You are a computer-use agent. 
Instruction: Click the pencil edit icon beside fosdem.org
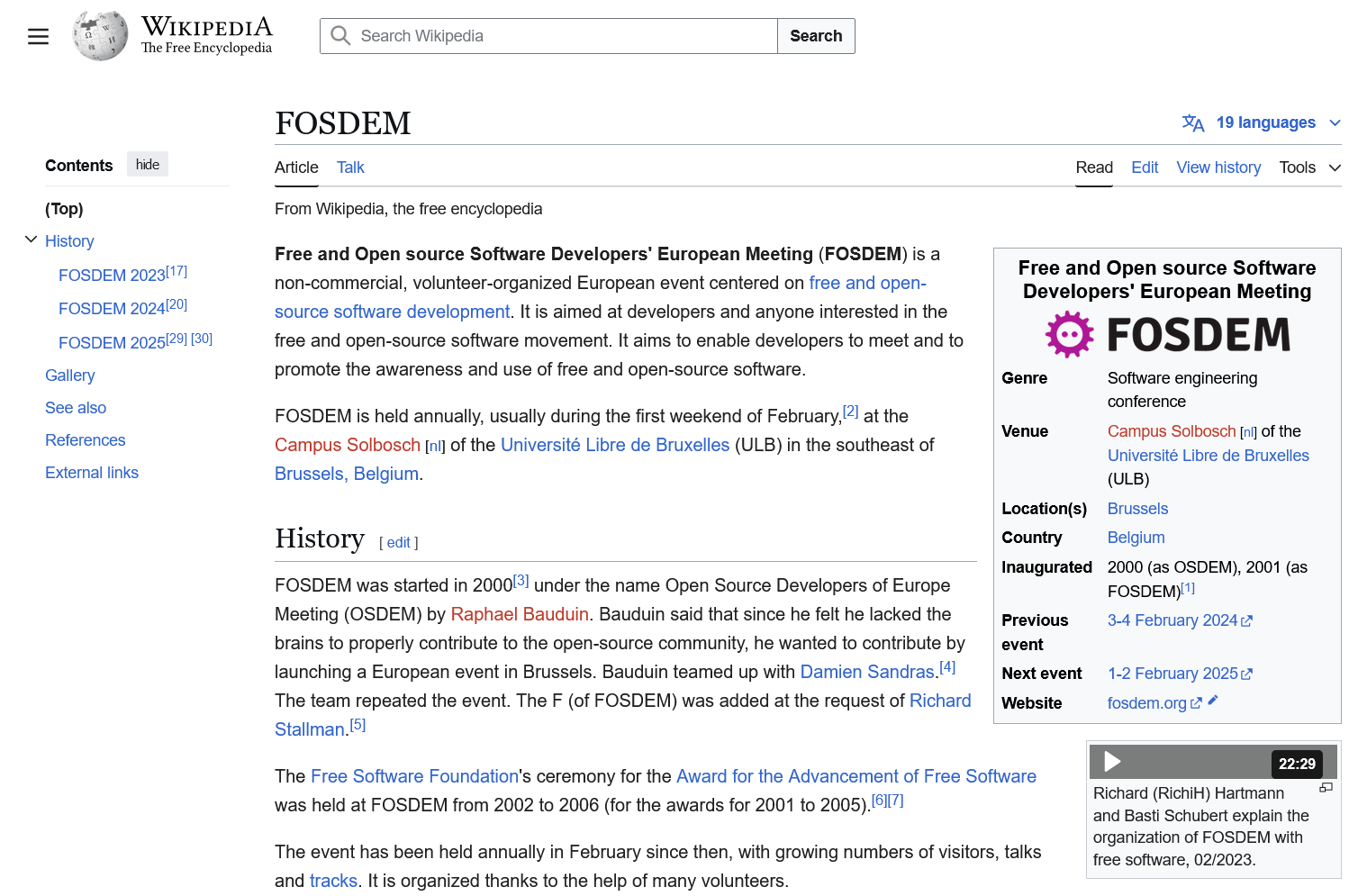pyautogui.click(x=1213, y=700)
